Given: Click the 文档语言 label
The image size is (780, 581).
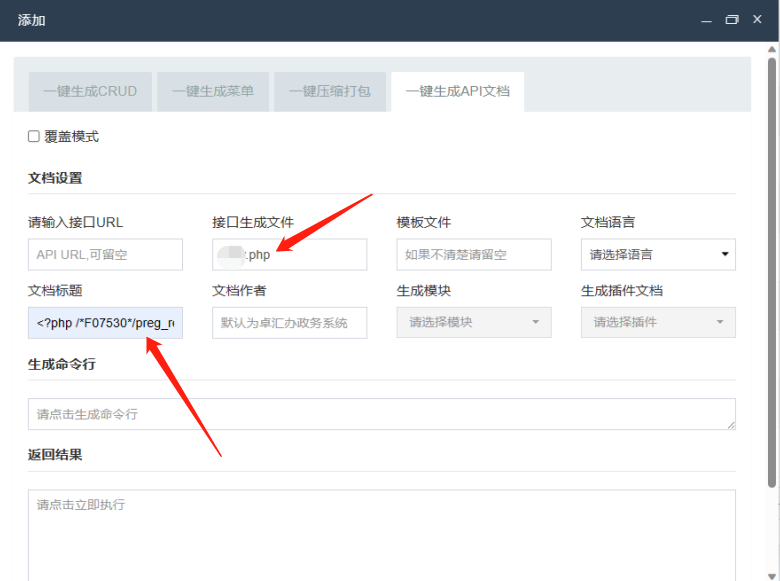Looking at the screenshot, I should point(608,222).
